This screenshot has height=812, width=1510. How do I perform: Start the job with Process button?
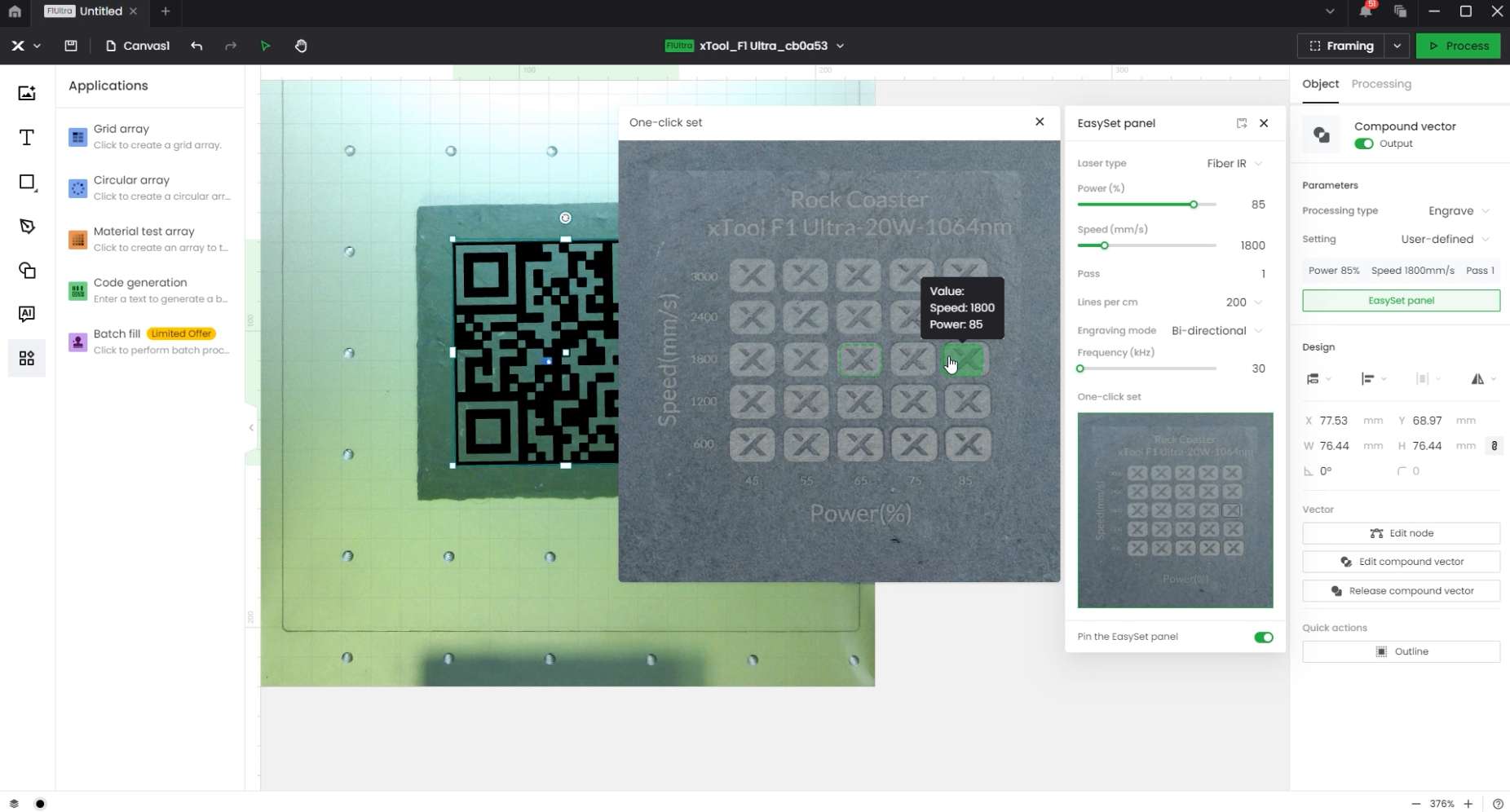tap(1459, 46)
